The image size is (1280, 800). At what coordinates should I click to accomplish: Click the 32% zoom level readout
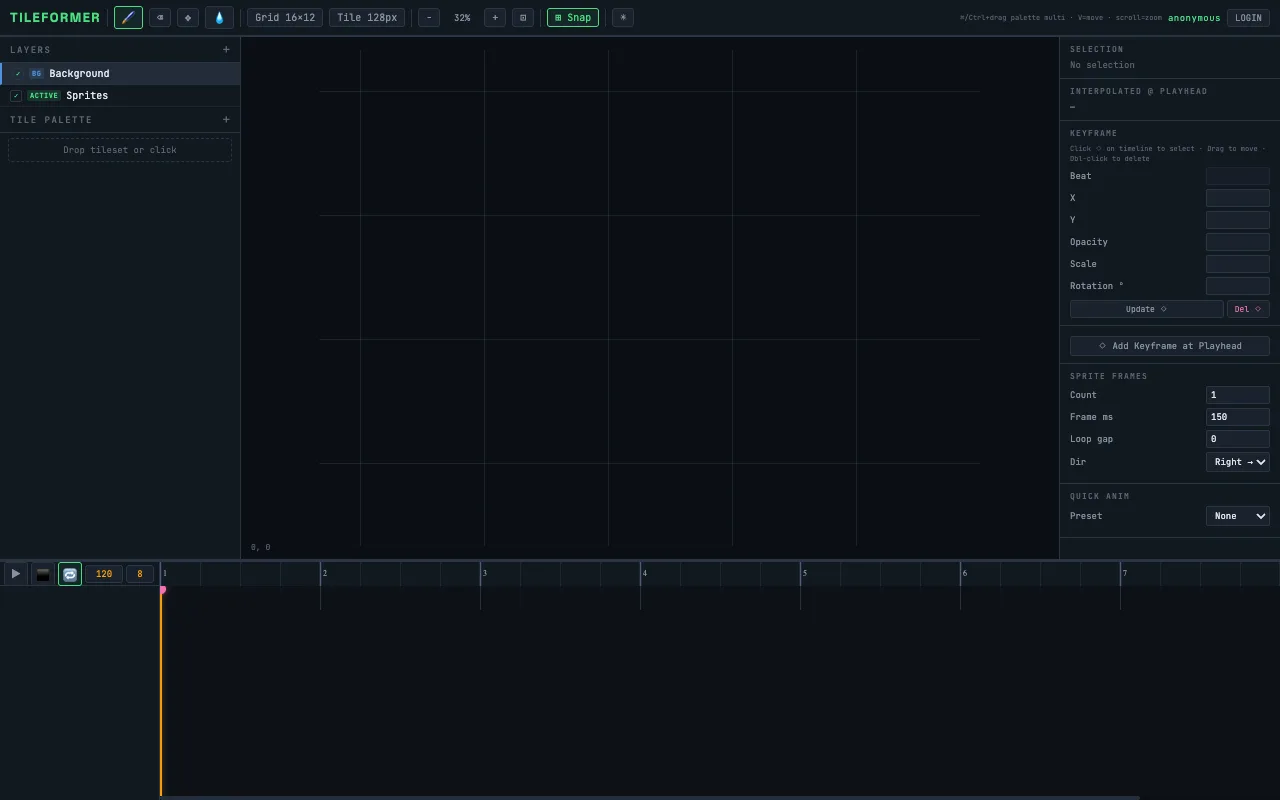[x=462, y=17]
